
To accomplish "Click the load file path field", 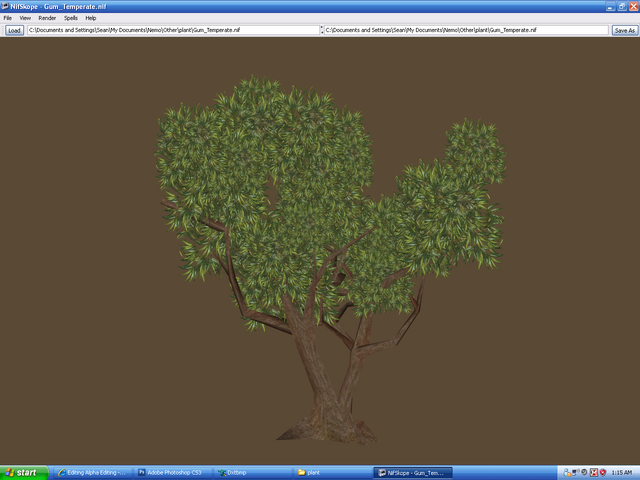I will coord(173,30).
